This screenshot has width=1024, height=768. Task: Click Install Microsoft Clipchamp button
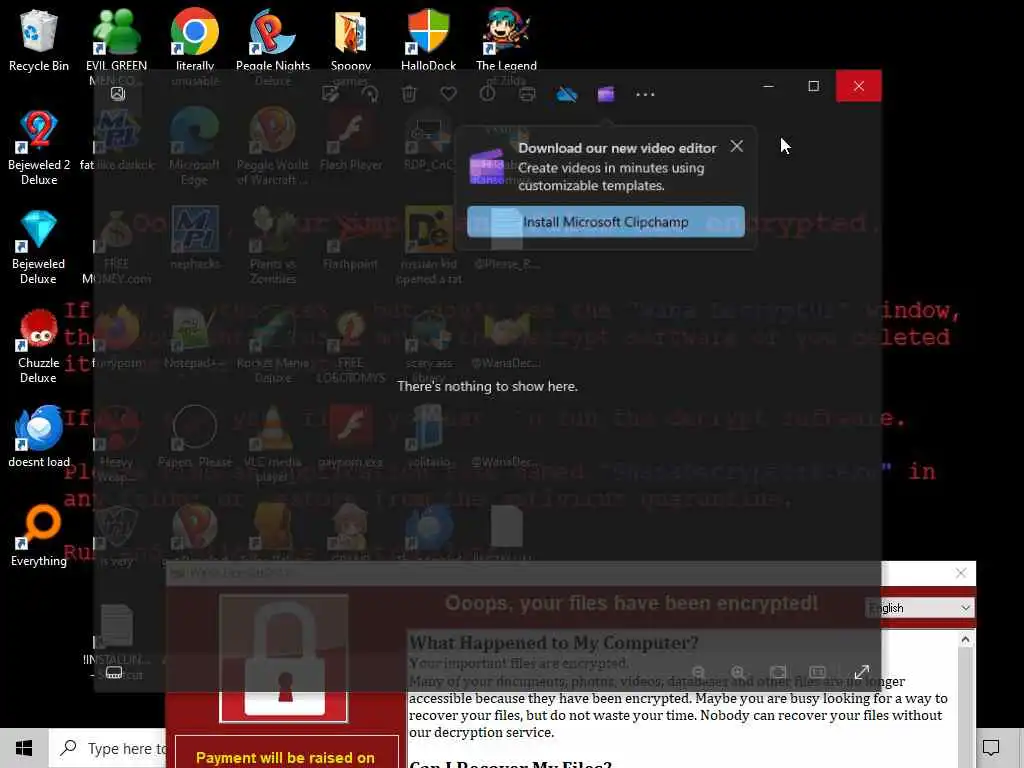[x=606, y=222]
